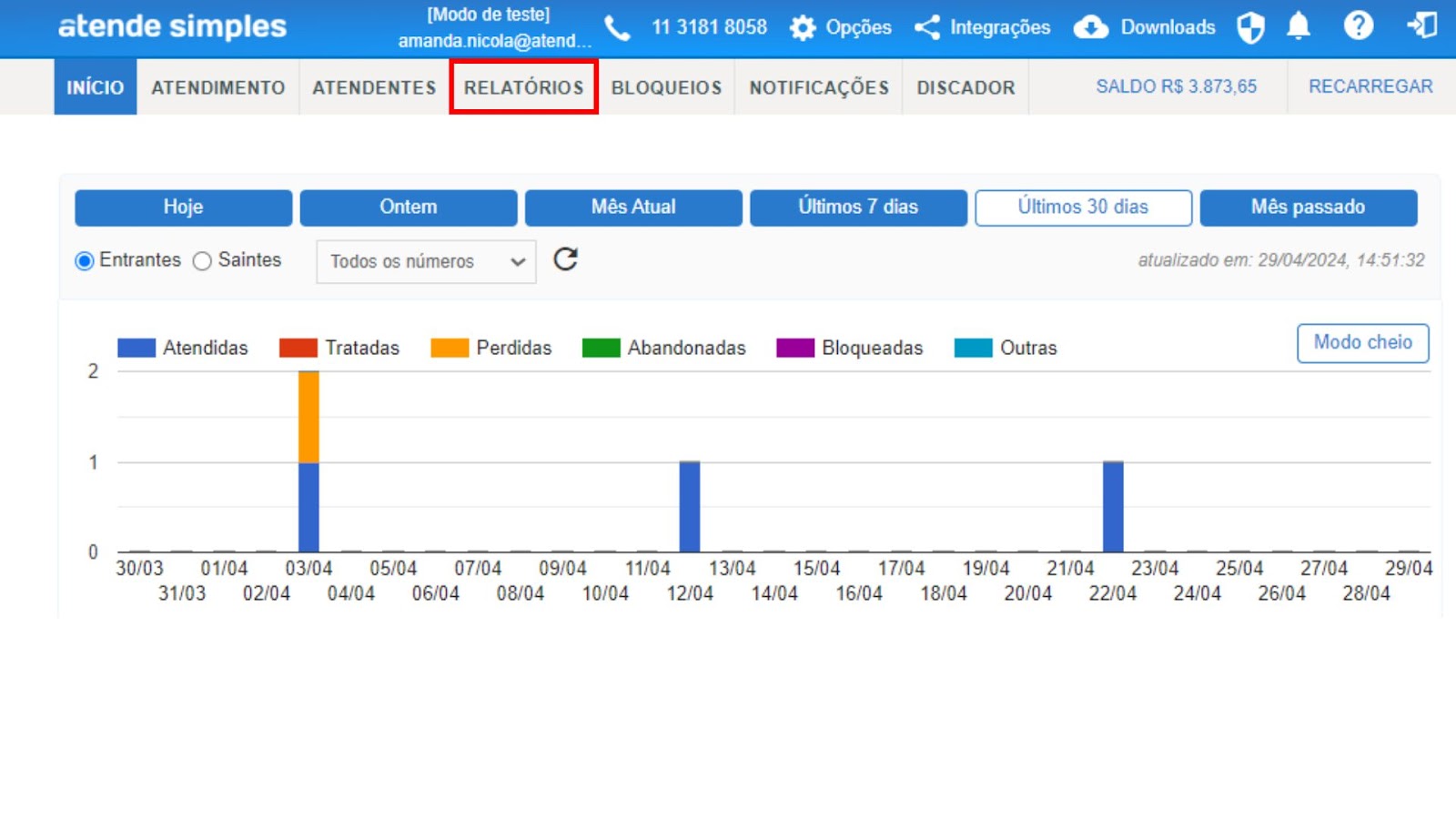Click the Downloads cloud icon

[1090, 27]
